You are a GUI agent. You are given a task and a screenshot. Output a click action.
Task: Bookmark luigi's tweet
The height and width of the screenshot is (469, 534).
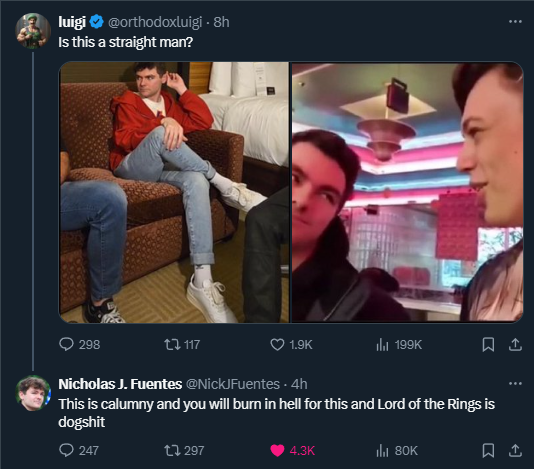point(488,344)
